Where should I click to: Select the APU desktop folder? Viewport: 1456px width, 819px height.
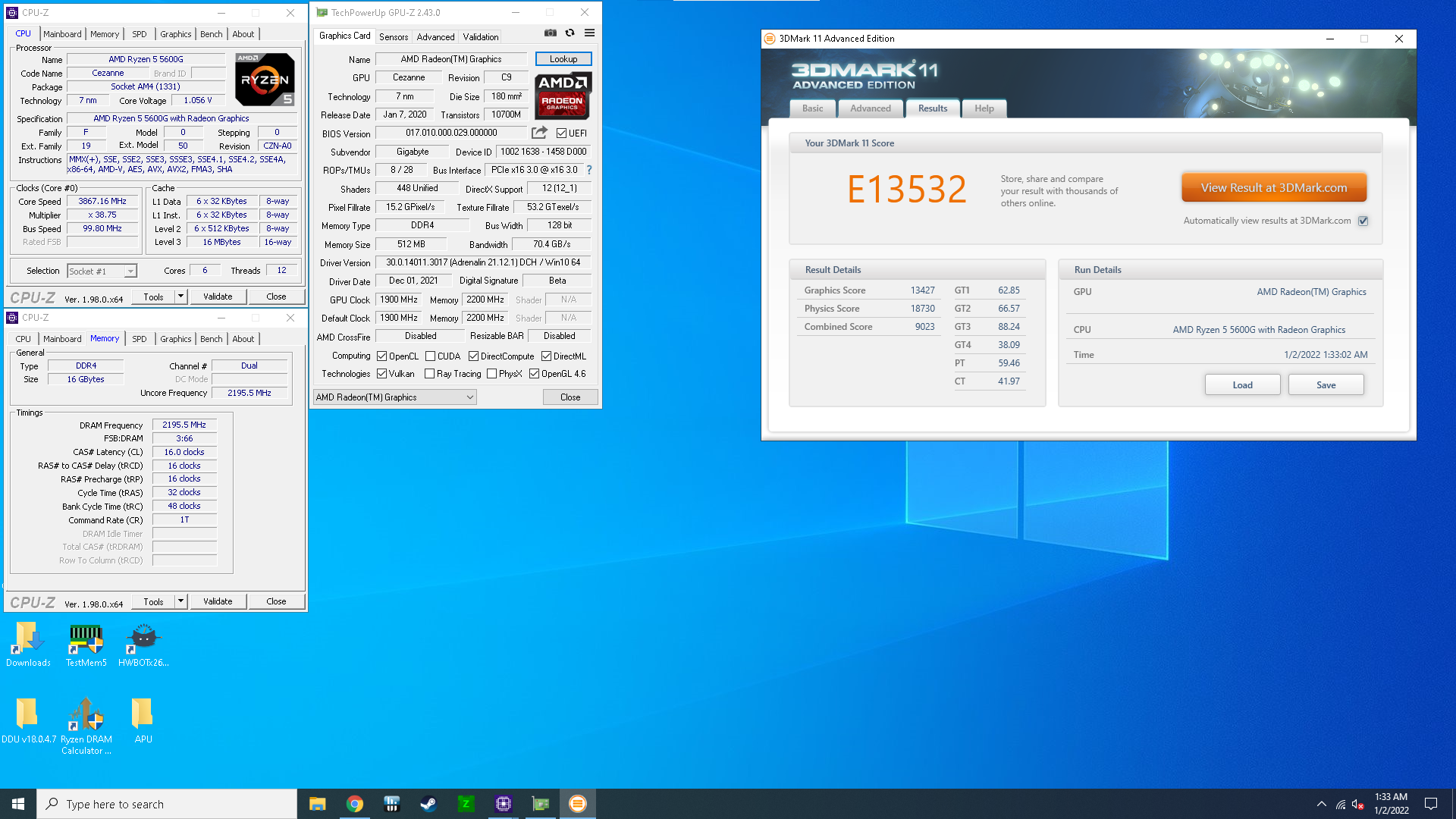[x=143, y=721]
